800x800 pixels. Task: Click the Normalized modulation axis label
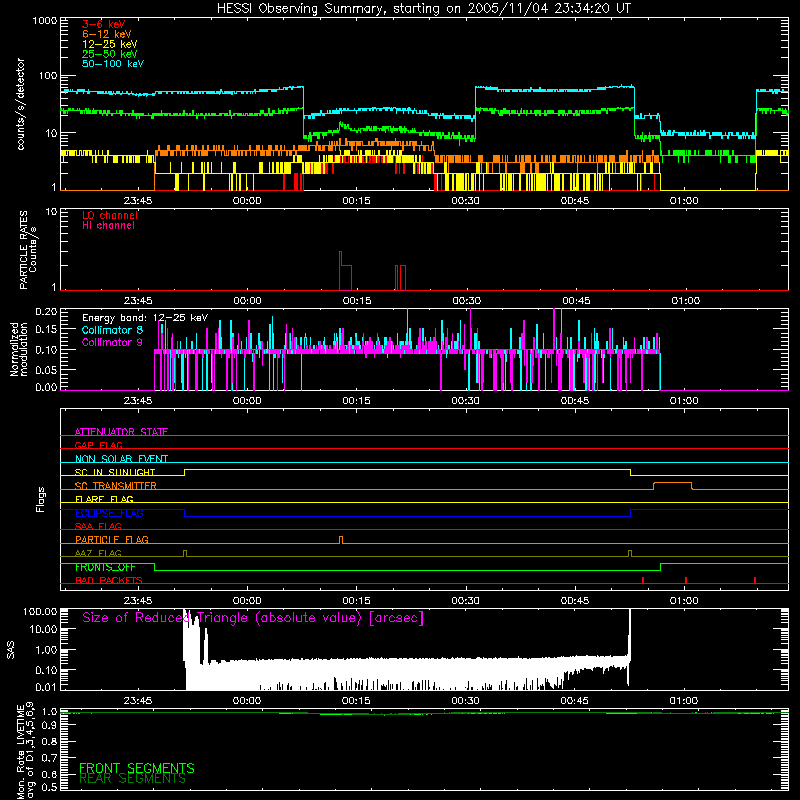[19, 349]
